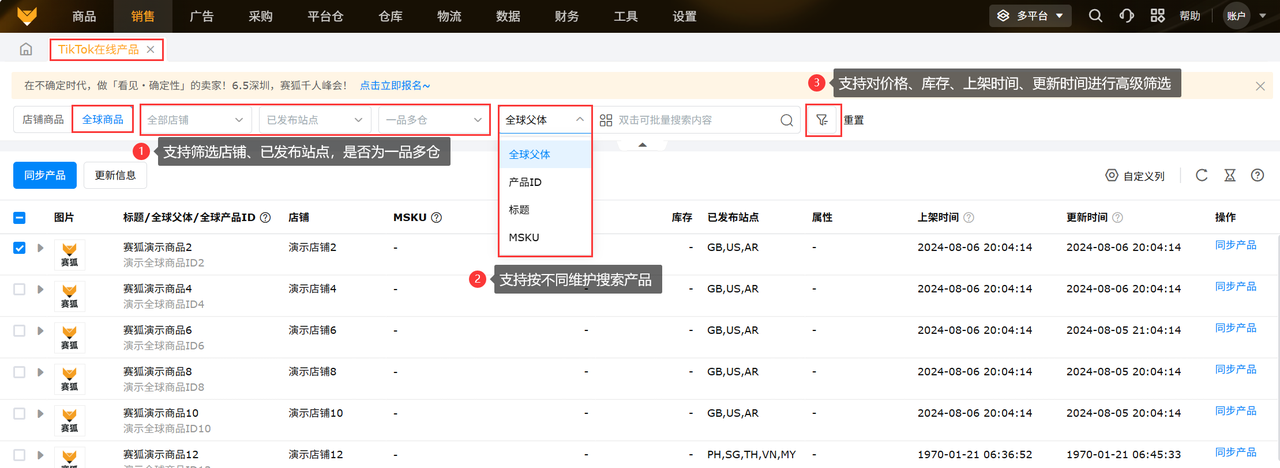The image size is (1280, 468).
Task: Open the 物流 top menu
Action: click(x=450, y=16)
